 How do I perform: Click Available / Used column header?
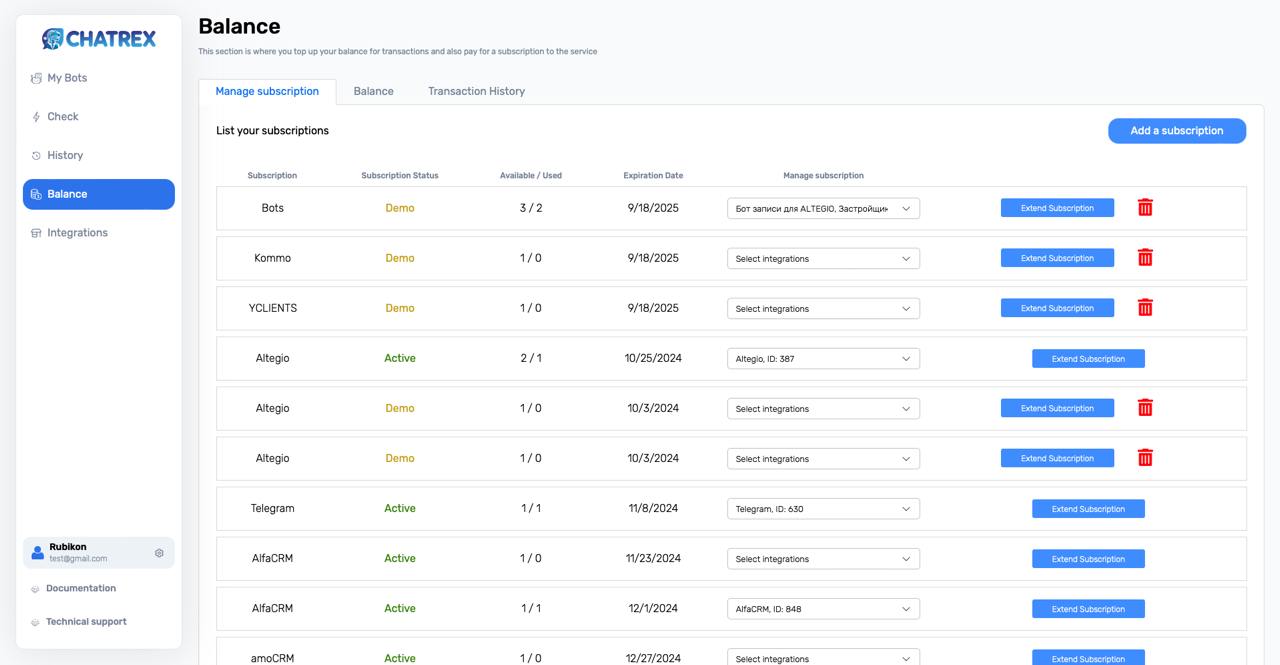[x=531, y=175]
